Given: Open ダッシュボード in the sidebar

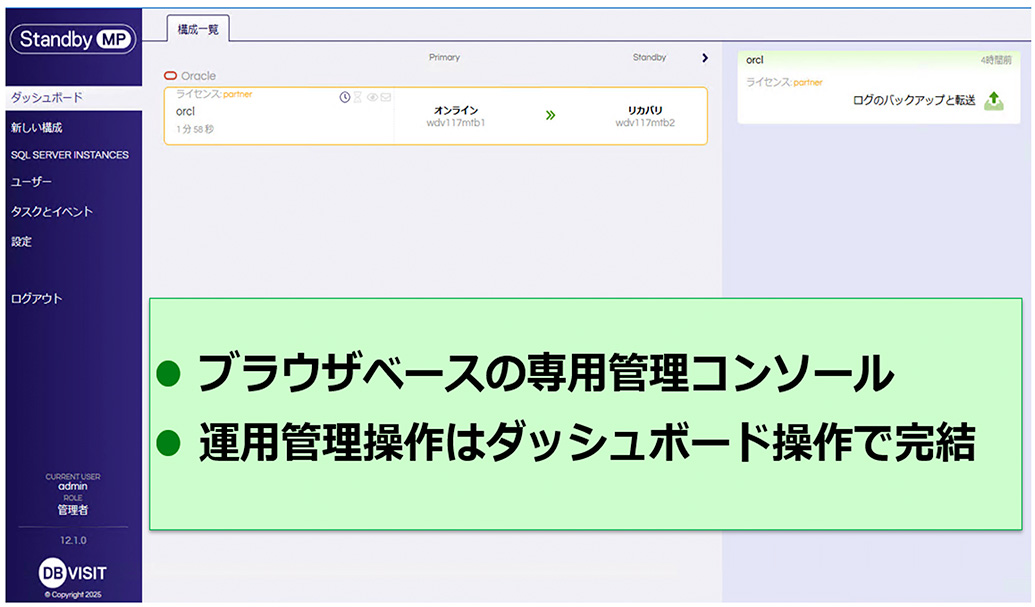Looking at the screenshot, I should point(46,98).
